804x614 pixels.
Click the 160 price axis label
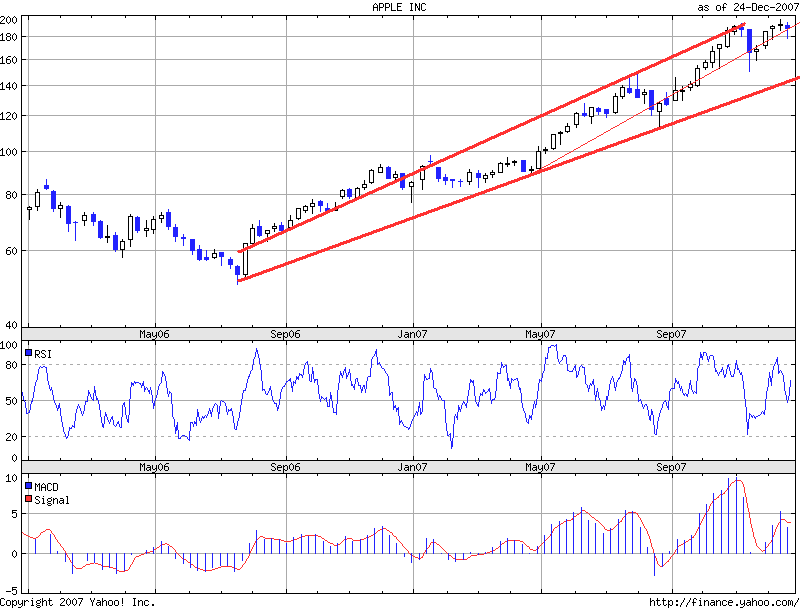9,60
